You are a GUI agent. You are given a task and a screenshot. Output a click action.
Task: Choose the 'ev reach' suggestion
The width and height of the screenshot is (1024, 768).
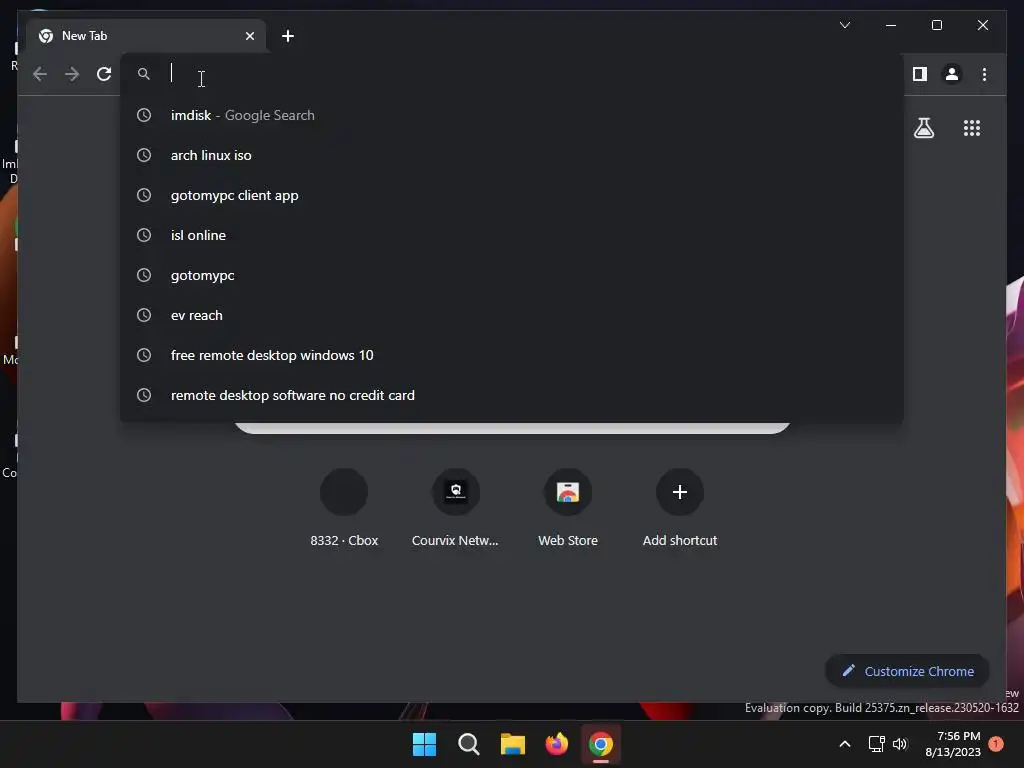click(x=511, y=315)
